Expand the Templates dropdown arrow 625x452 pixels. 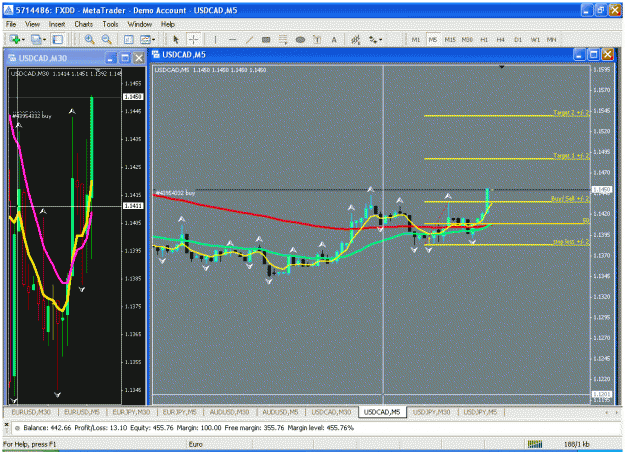click(153, 40)
